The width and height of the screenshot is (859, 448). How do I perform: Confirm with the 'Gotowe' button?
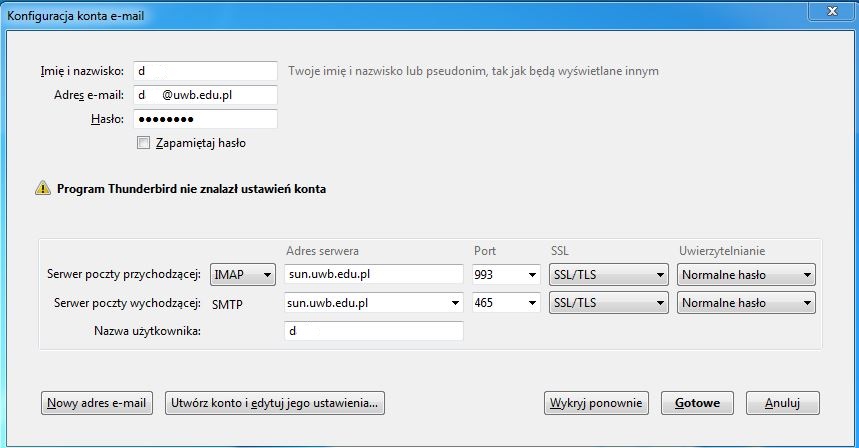(x=697, y=403)
